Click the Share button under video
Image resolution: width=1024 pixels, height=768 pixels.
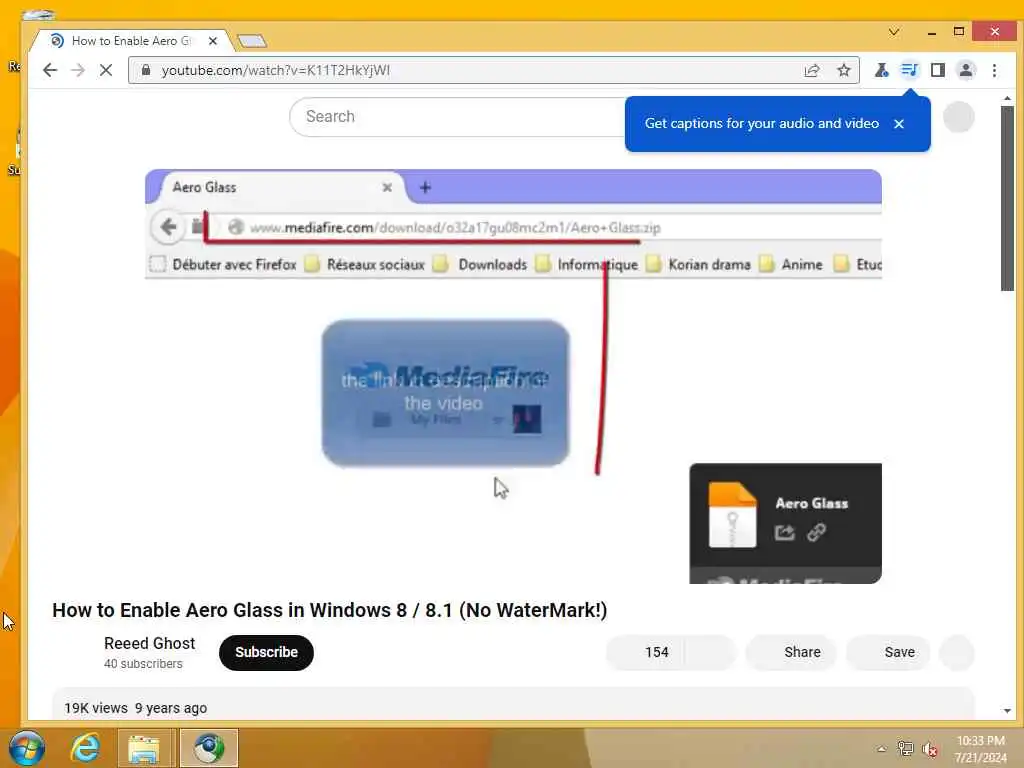[791, 652]
